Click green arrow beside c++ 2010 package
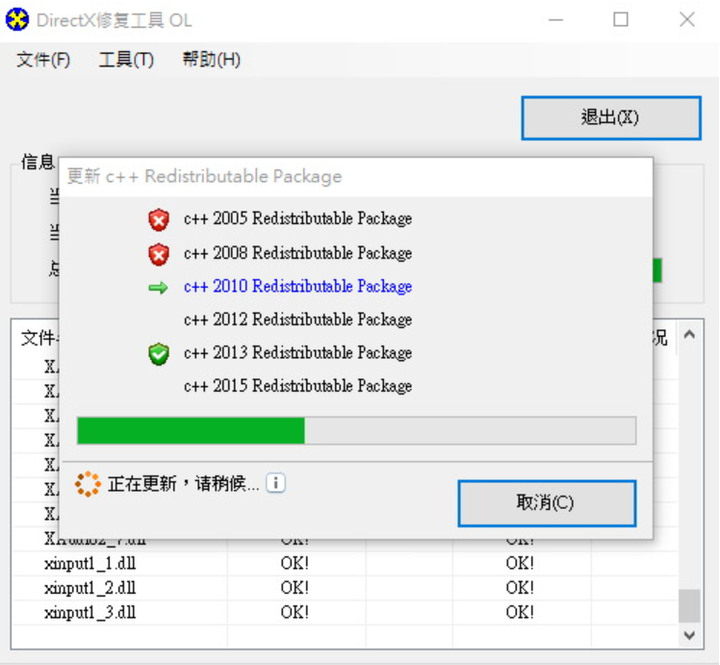The image size is (720, 665). 158,288
